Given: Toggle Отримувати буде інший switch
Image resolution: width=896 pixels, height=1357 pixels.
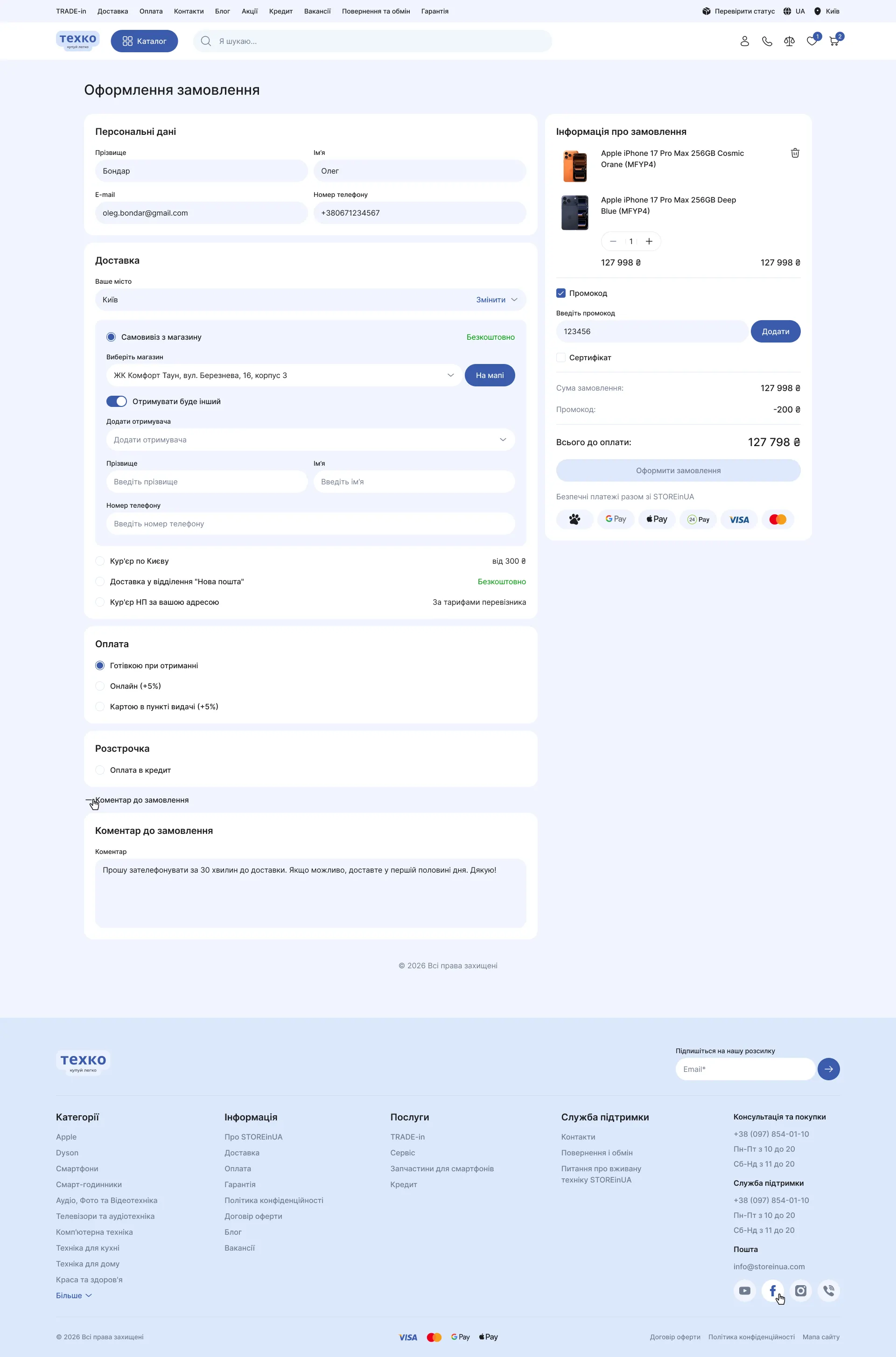Looking at the screenshot, I should [117, 402].
